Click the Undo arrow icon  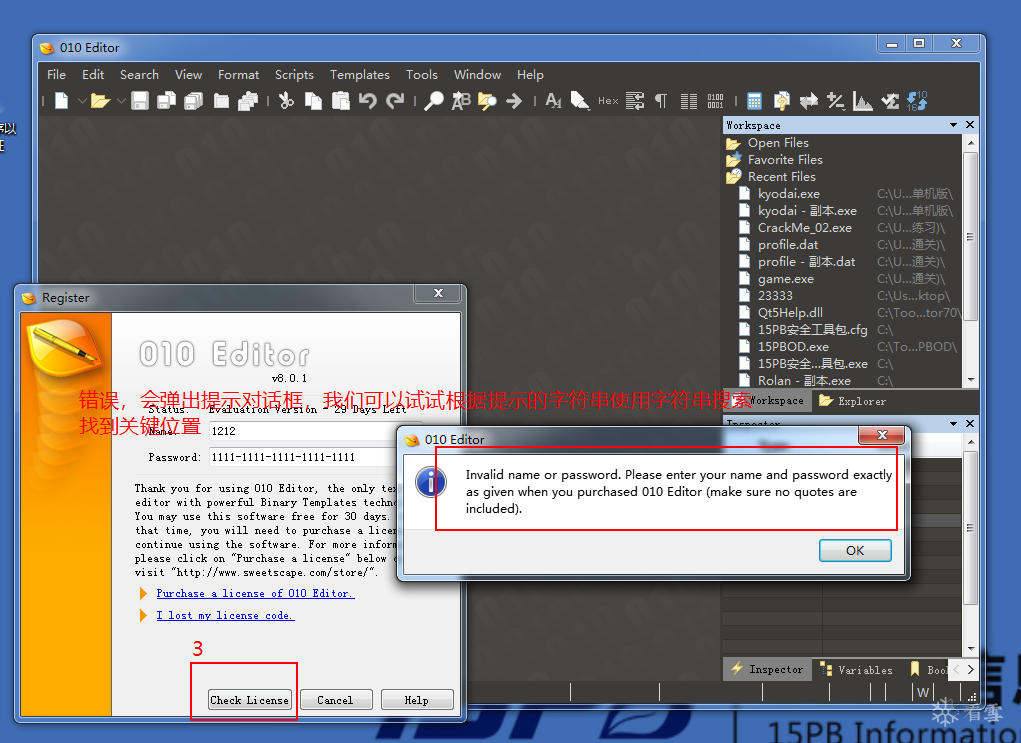point(368,101)
